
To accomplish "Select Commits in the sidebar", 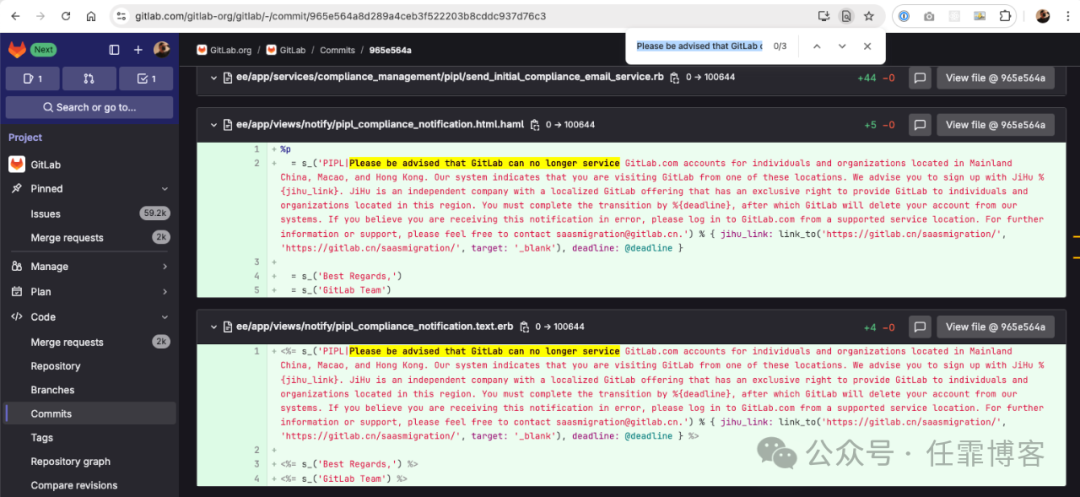I will [90, 414].
